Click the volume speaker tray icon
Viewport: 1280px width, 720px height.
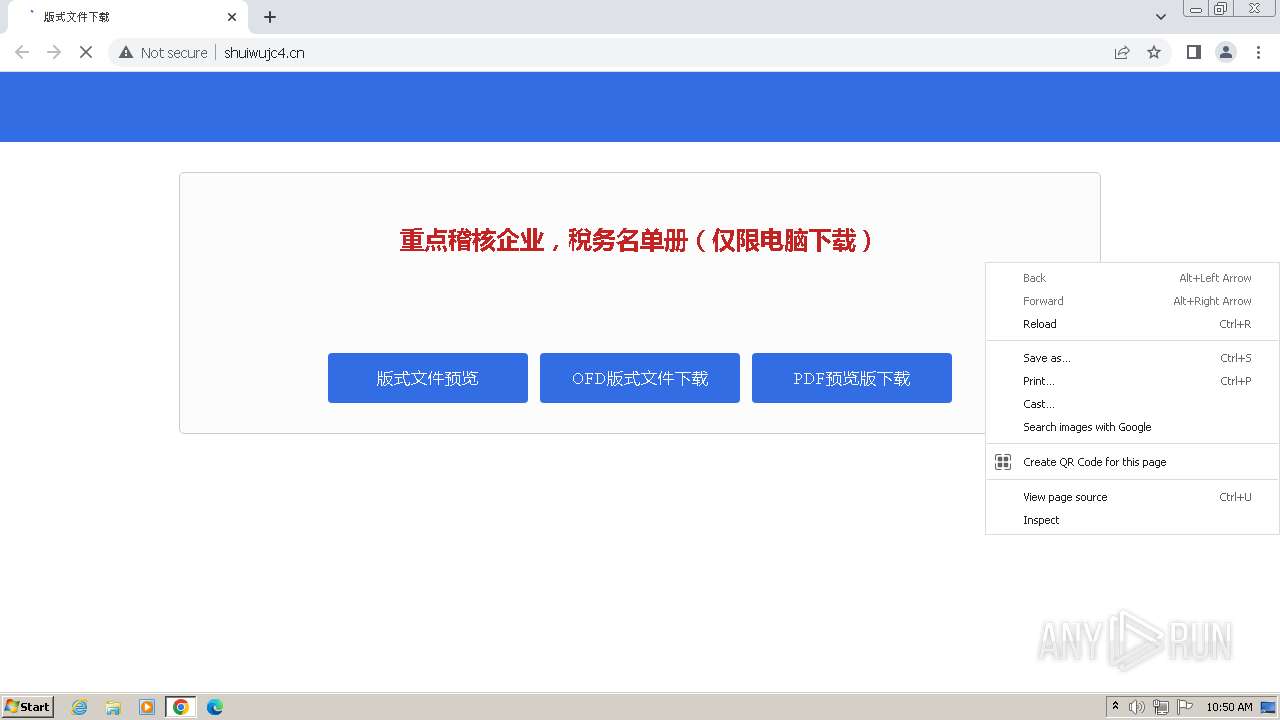click(x=1137, y=707)
